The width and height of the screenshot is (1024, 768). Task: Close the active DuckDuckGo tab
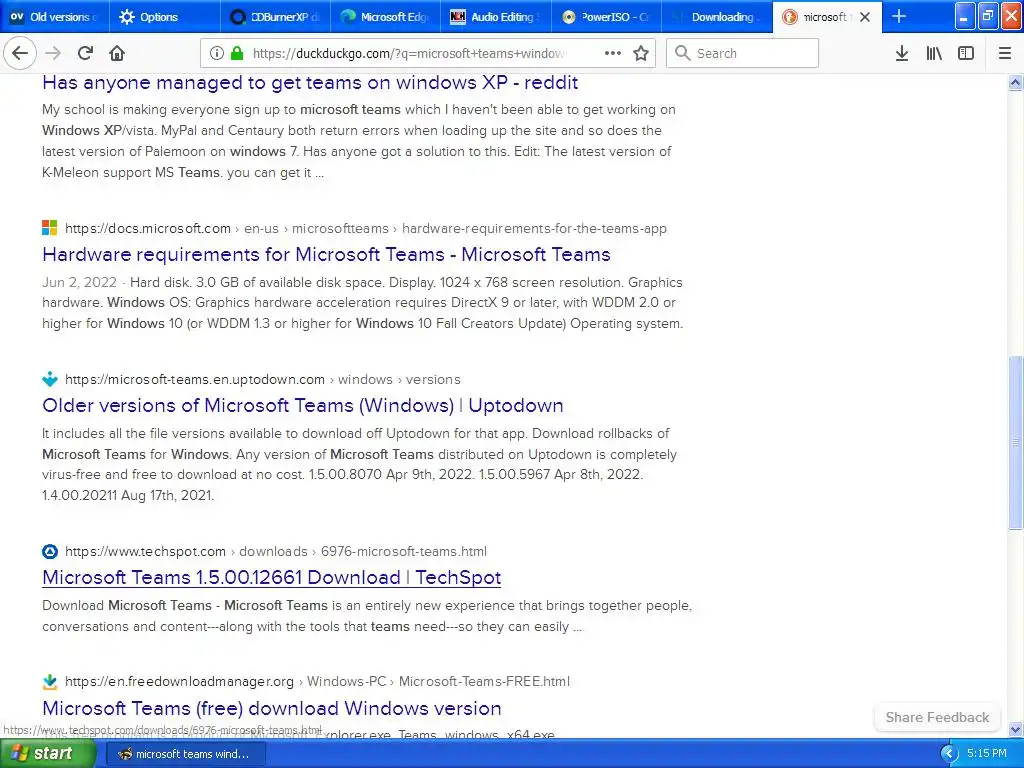pyautogui.click(x=865, y=17)
